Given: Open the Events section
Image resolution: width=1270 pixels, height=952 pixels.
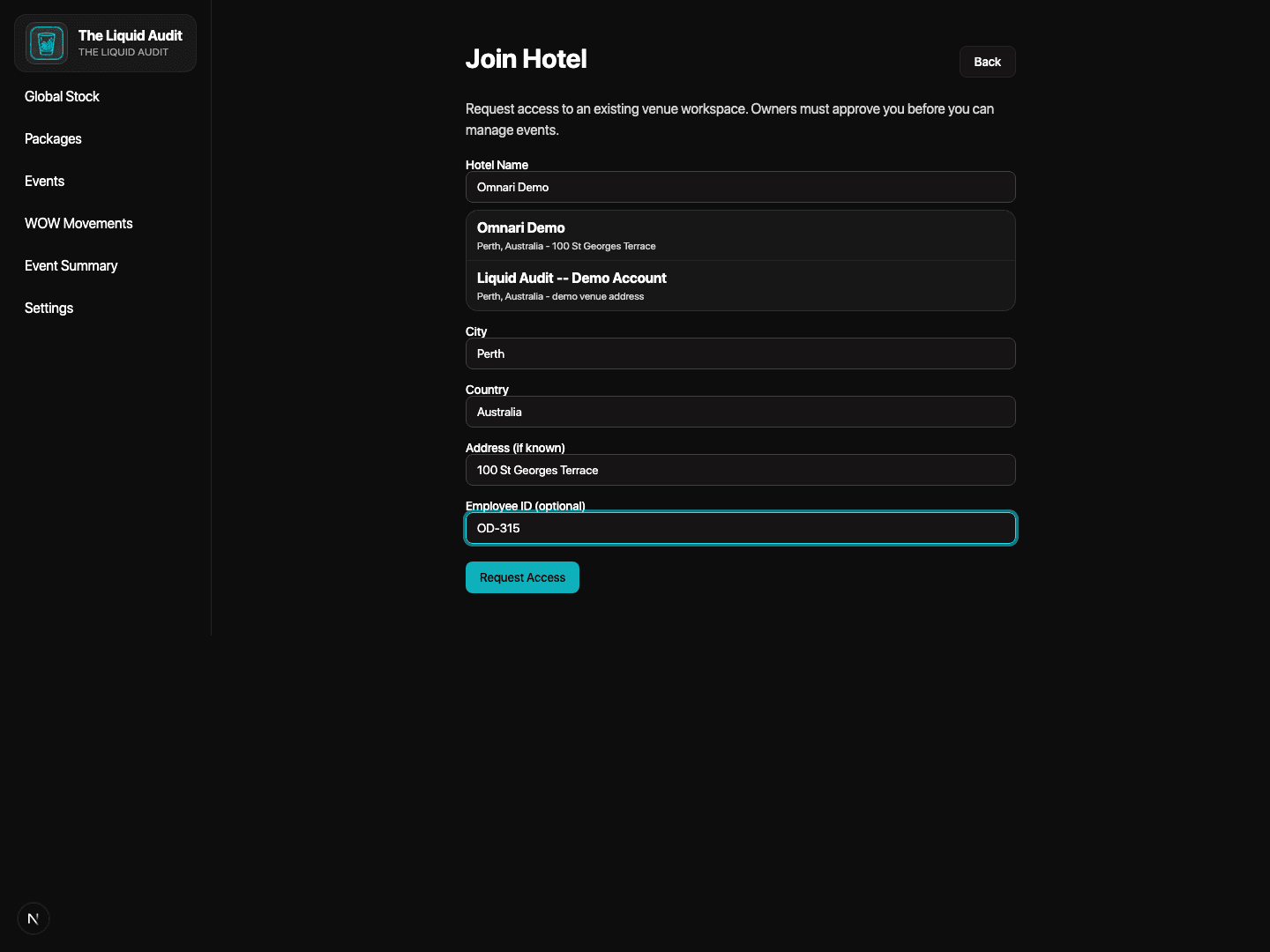Looking at the screenshot, I should tap(44, 181).
